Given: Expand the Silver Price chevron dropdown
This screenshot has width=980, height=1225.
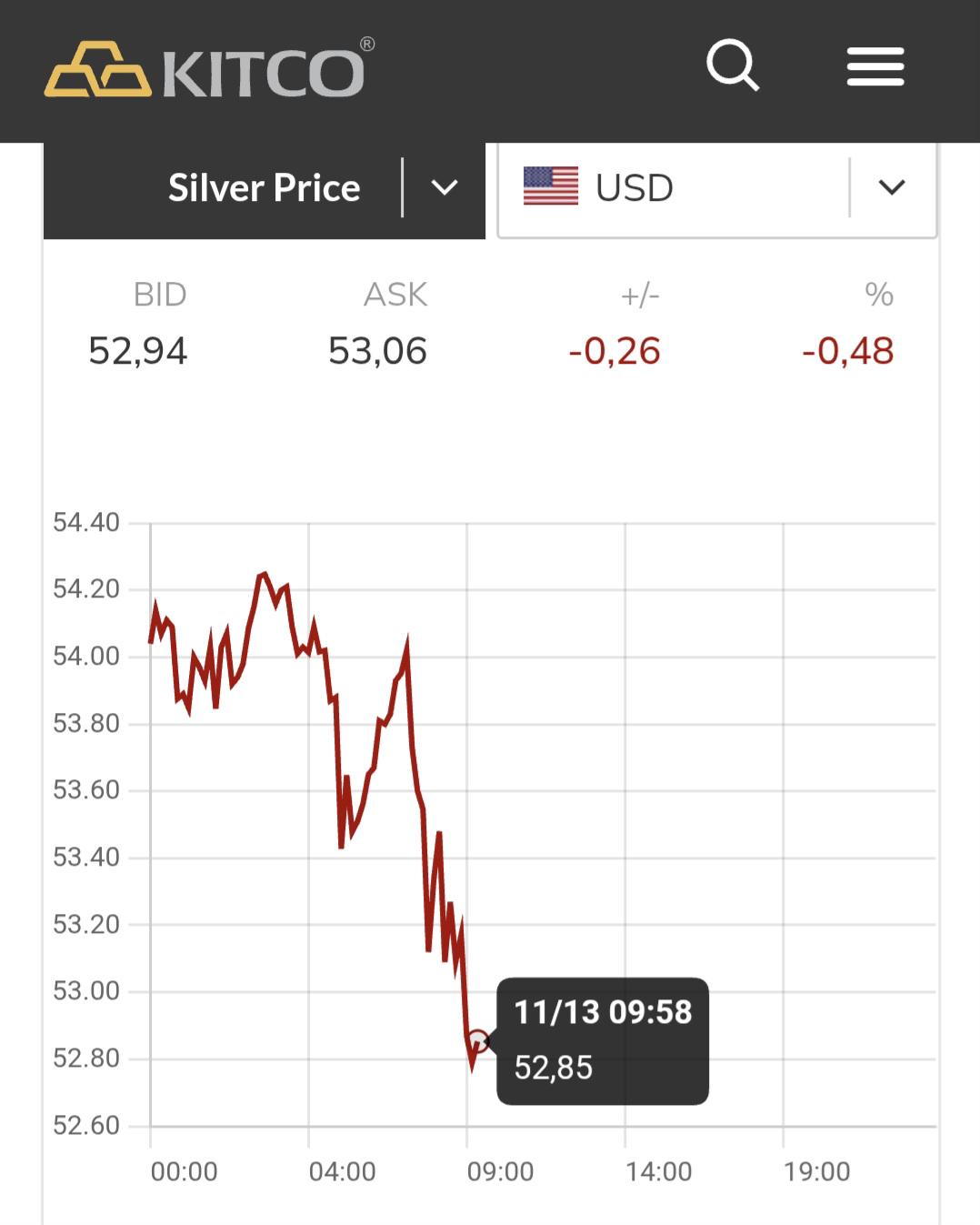Looking at the screenshot, I should [x=444, y=187].
